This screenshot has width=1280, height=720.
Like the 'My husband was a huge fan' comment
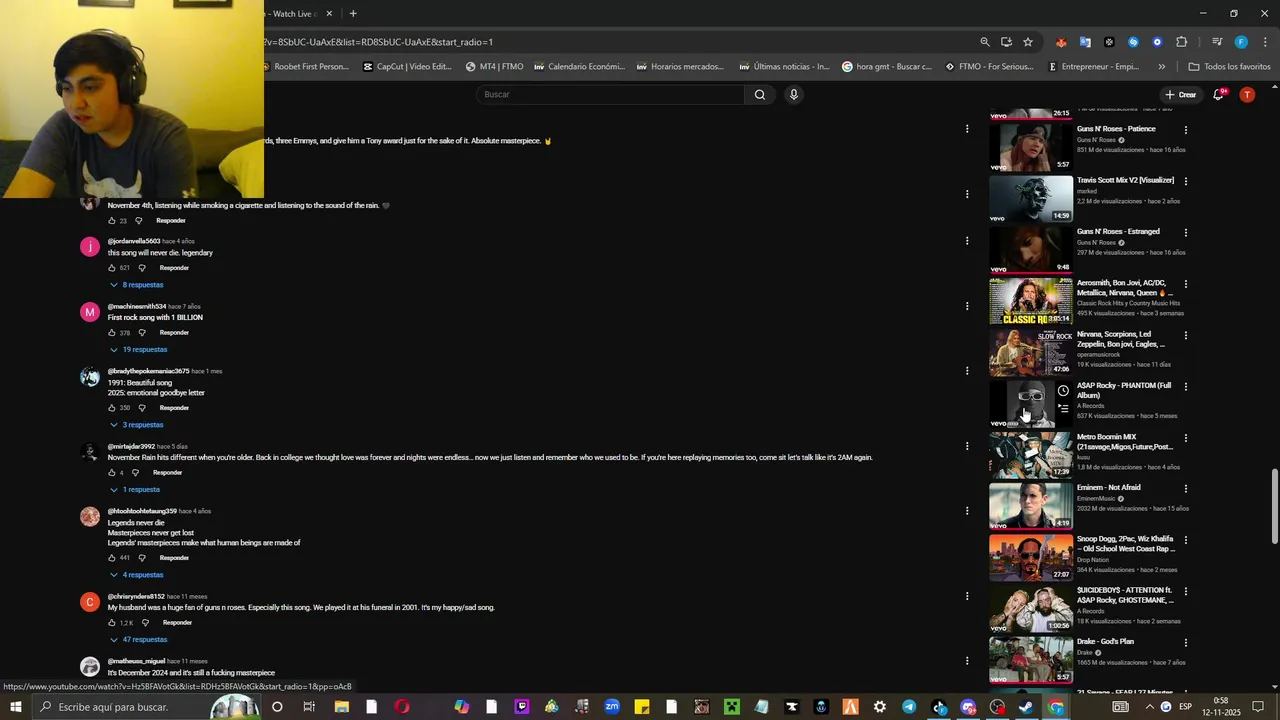point(112,623)
